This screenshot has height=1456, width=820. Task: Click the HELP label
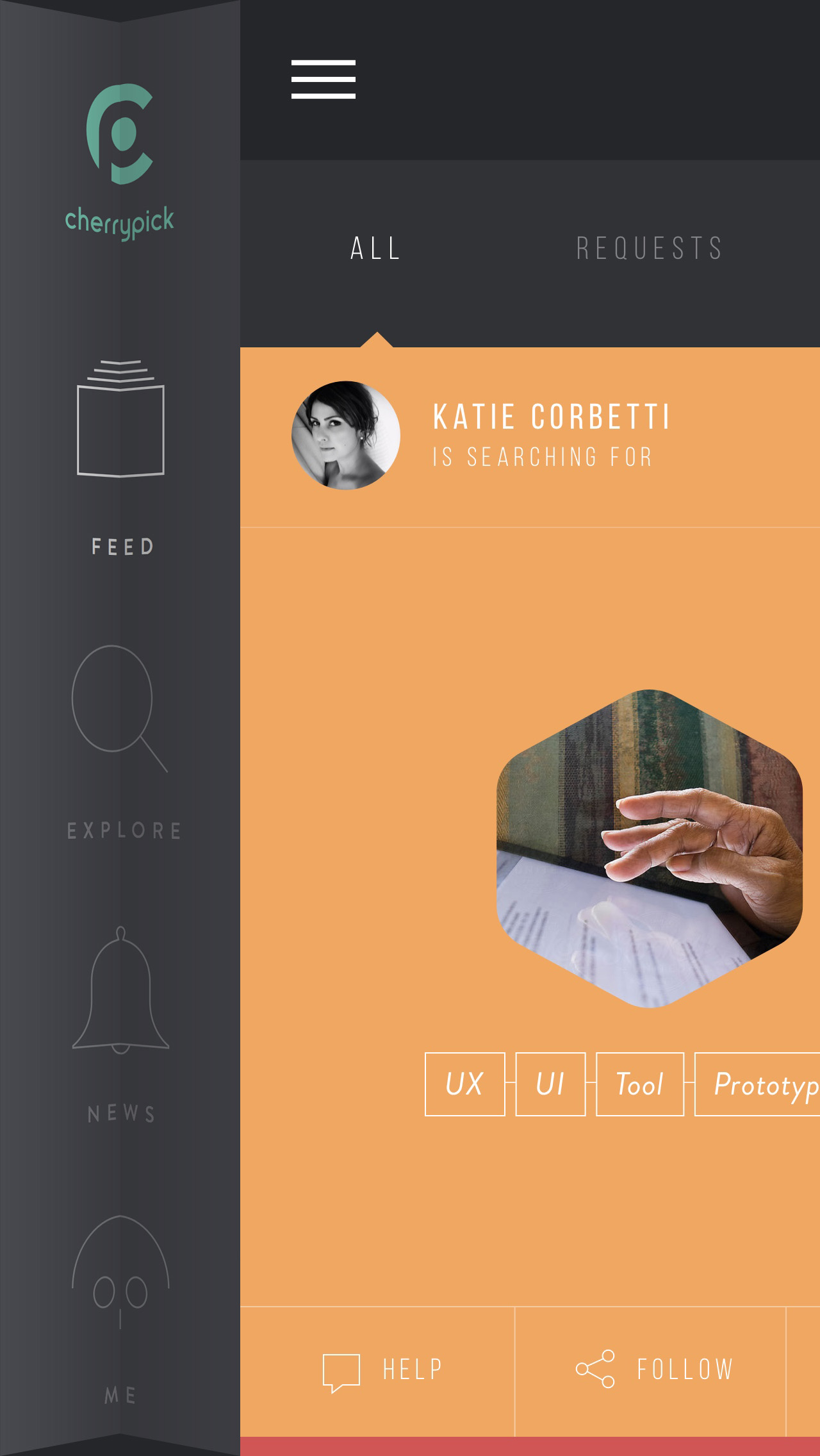pyautogui.click(x=413, y=1369)
